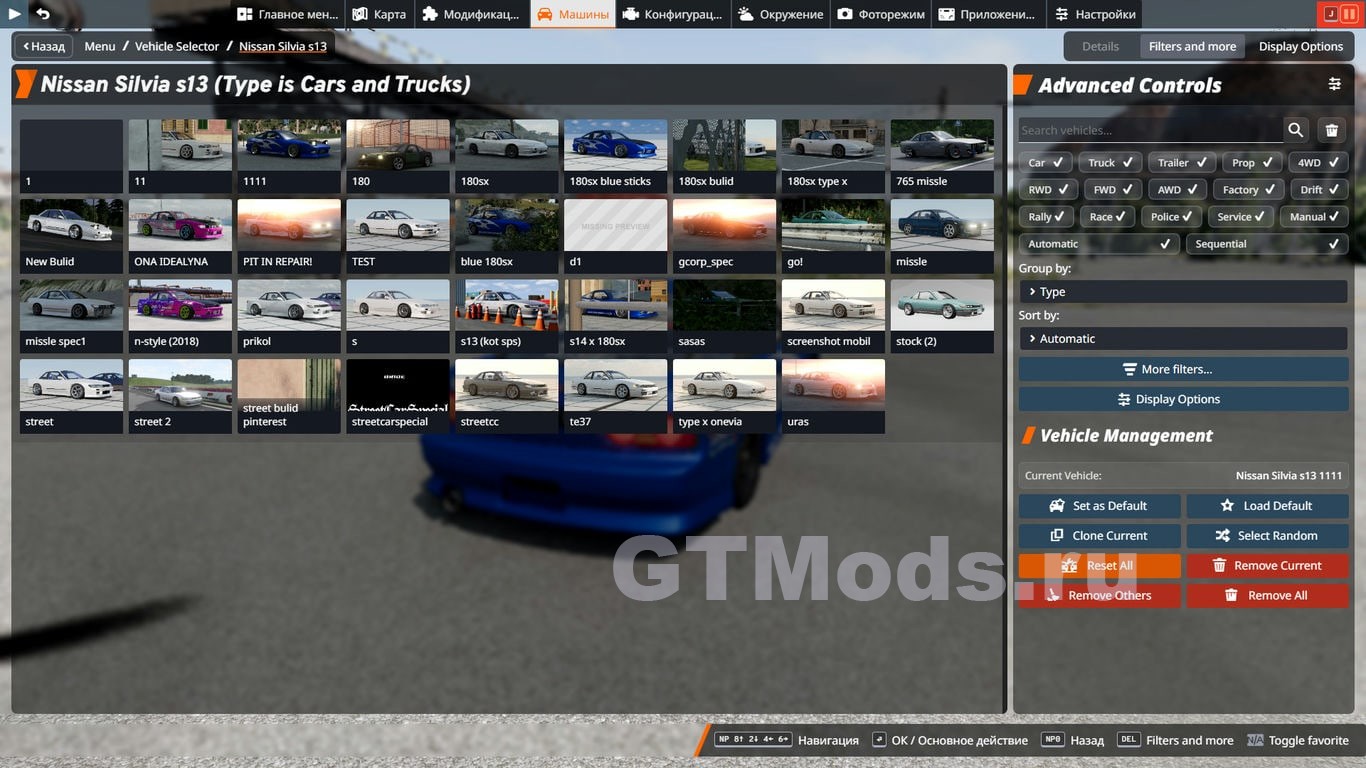Select the Filters and more tab
Viewport: 1366px width, 768px height.
[1192, 46]
